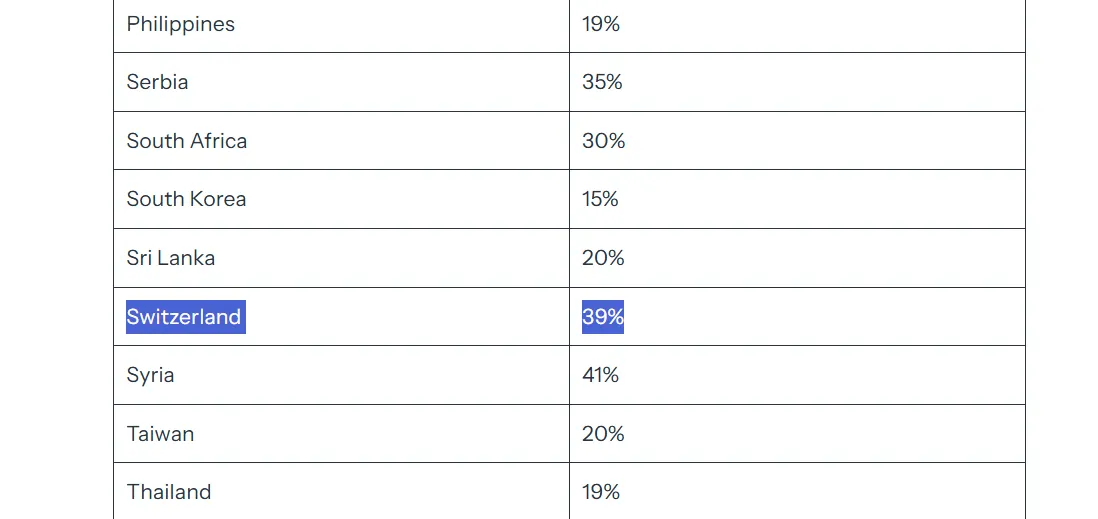Click the highlighted 39% value
This screenshot has width=1098, height=519.
pos(603,317)
